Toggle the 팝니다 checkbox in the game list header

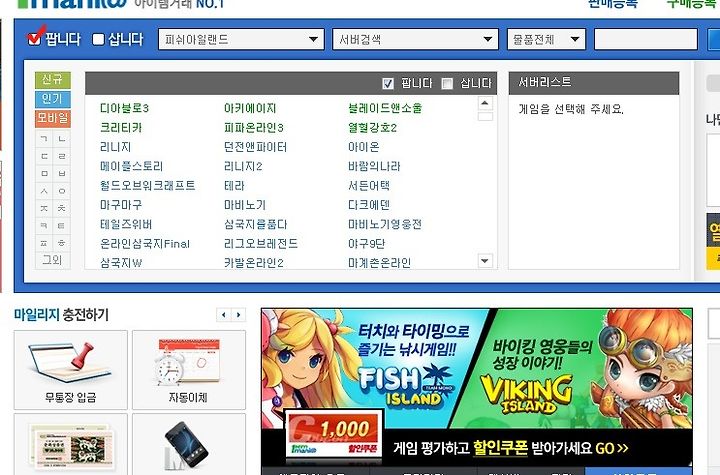click(388, 84)
